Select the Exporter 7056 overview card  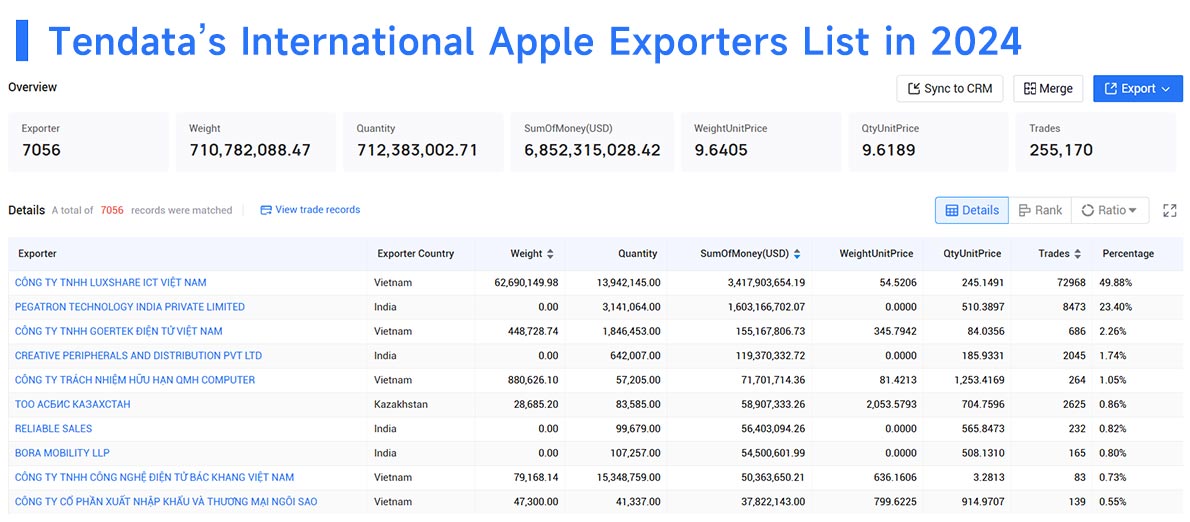click(x=88, y=142)
